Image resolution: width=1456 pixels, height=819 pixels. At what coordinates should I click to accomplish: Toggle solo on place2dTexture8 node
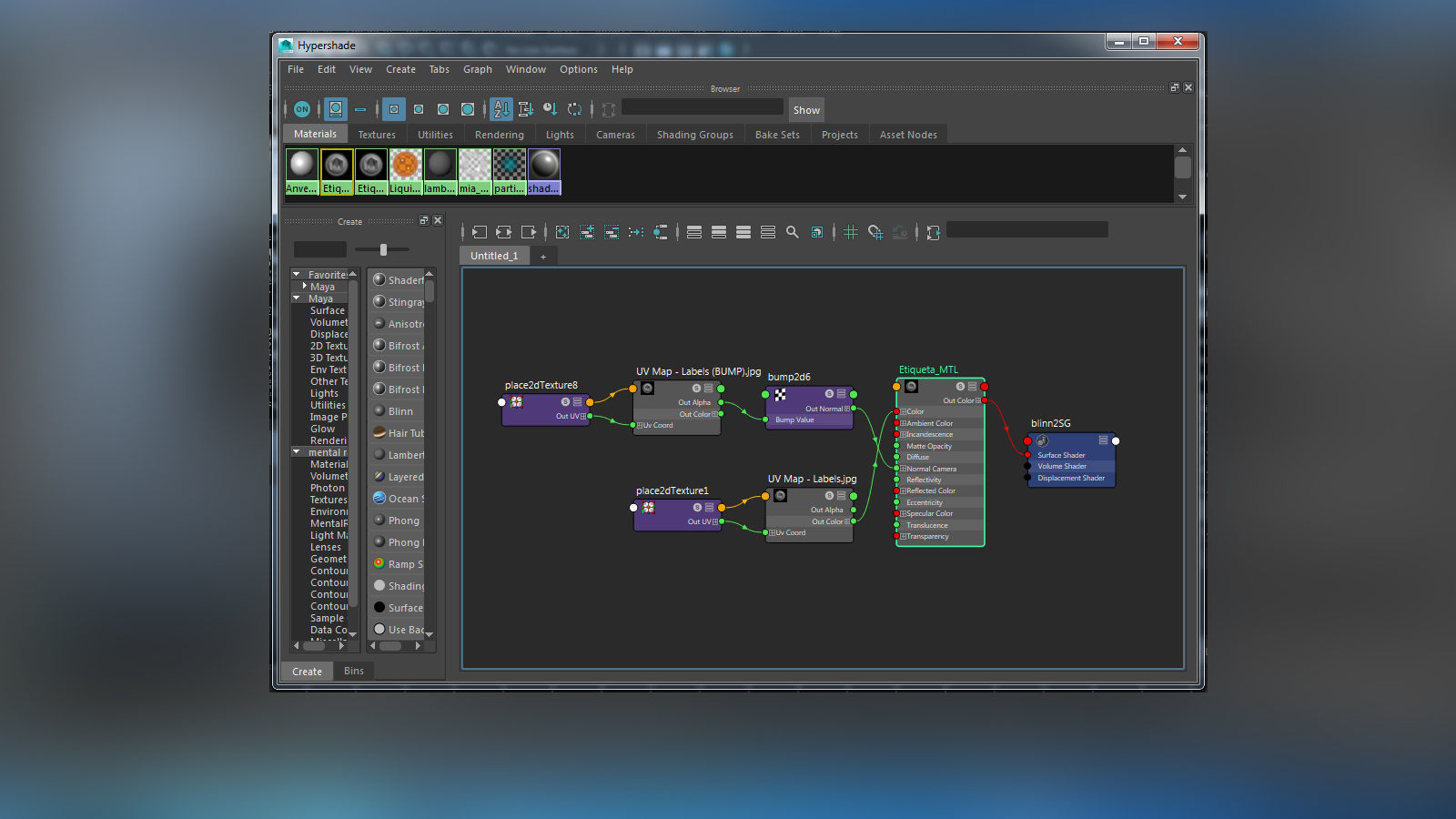tap(565, 401)
